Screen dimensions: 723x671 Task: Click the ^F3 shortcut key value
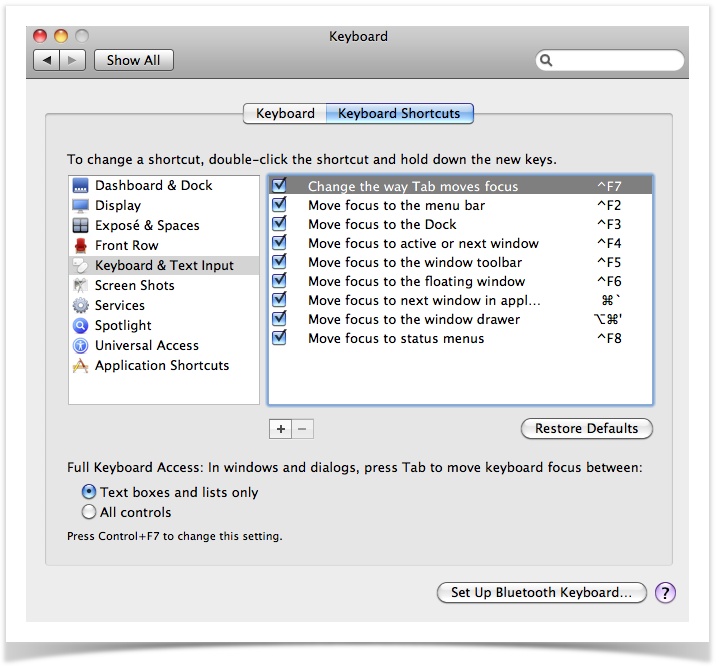coord(609,224)
